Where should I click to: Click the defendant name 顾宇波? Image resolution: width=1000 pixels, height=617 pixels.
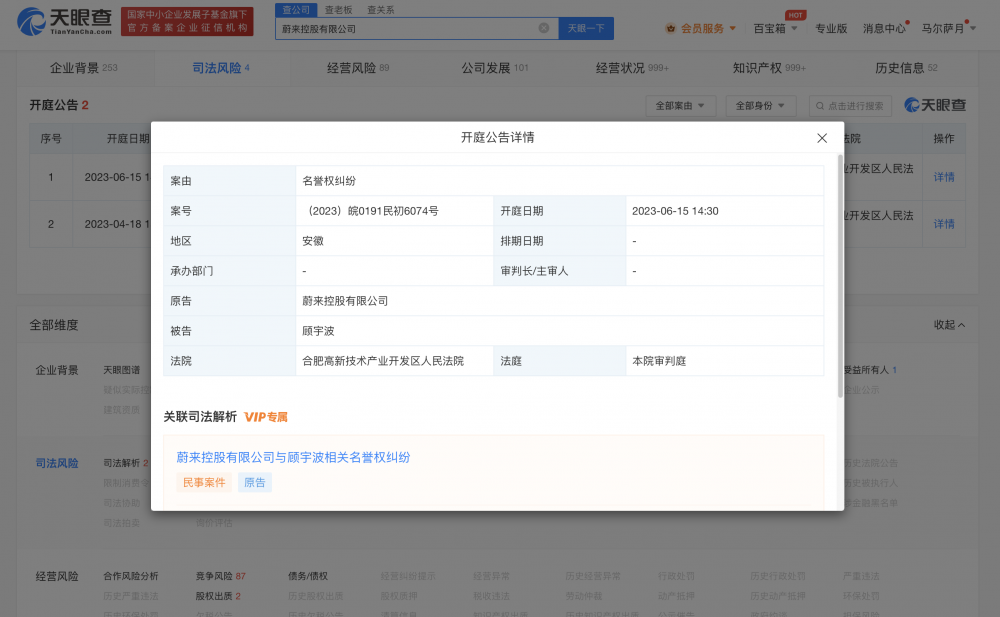pos(318,331)
